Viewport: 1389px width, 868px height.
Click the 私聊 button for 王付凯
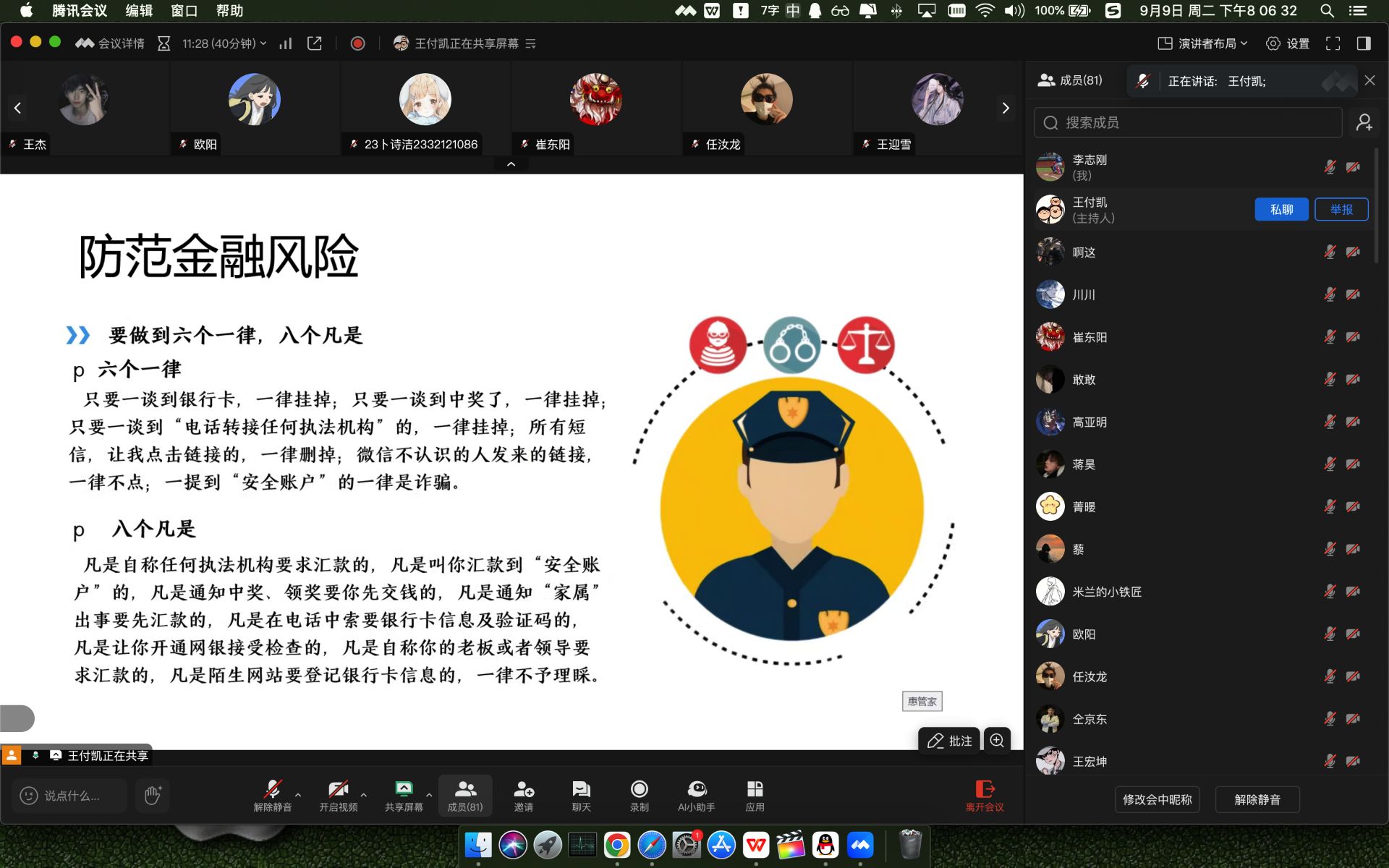tap(1280, 209)
